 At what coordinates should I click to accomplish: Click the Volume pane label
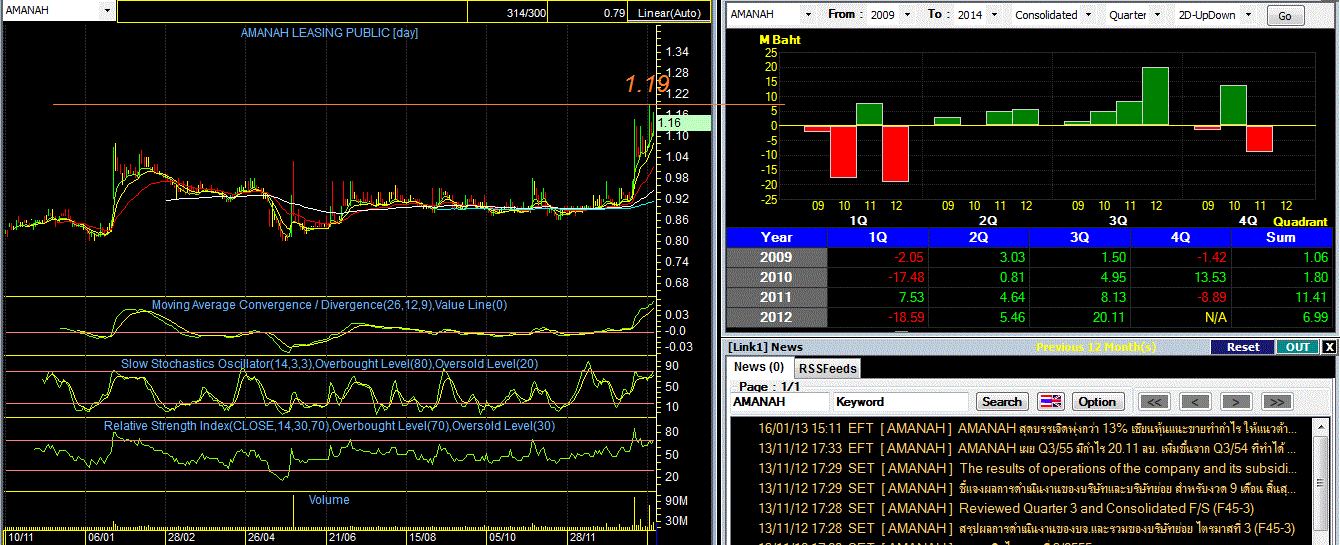[x=329, y=499]
